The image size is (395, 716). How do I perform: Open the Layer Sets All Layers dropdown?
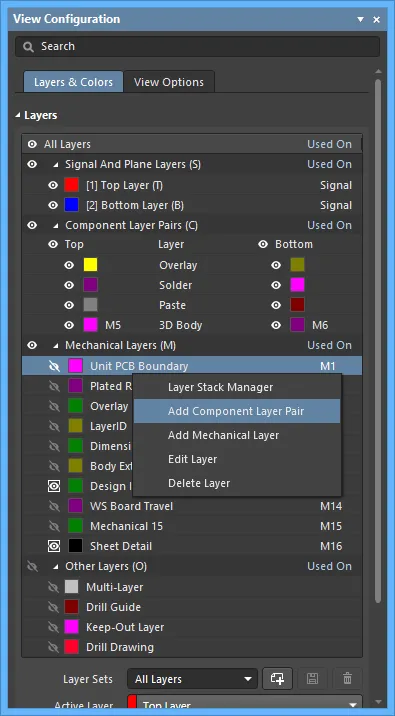(192, 679)
